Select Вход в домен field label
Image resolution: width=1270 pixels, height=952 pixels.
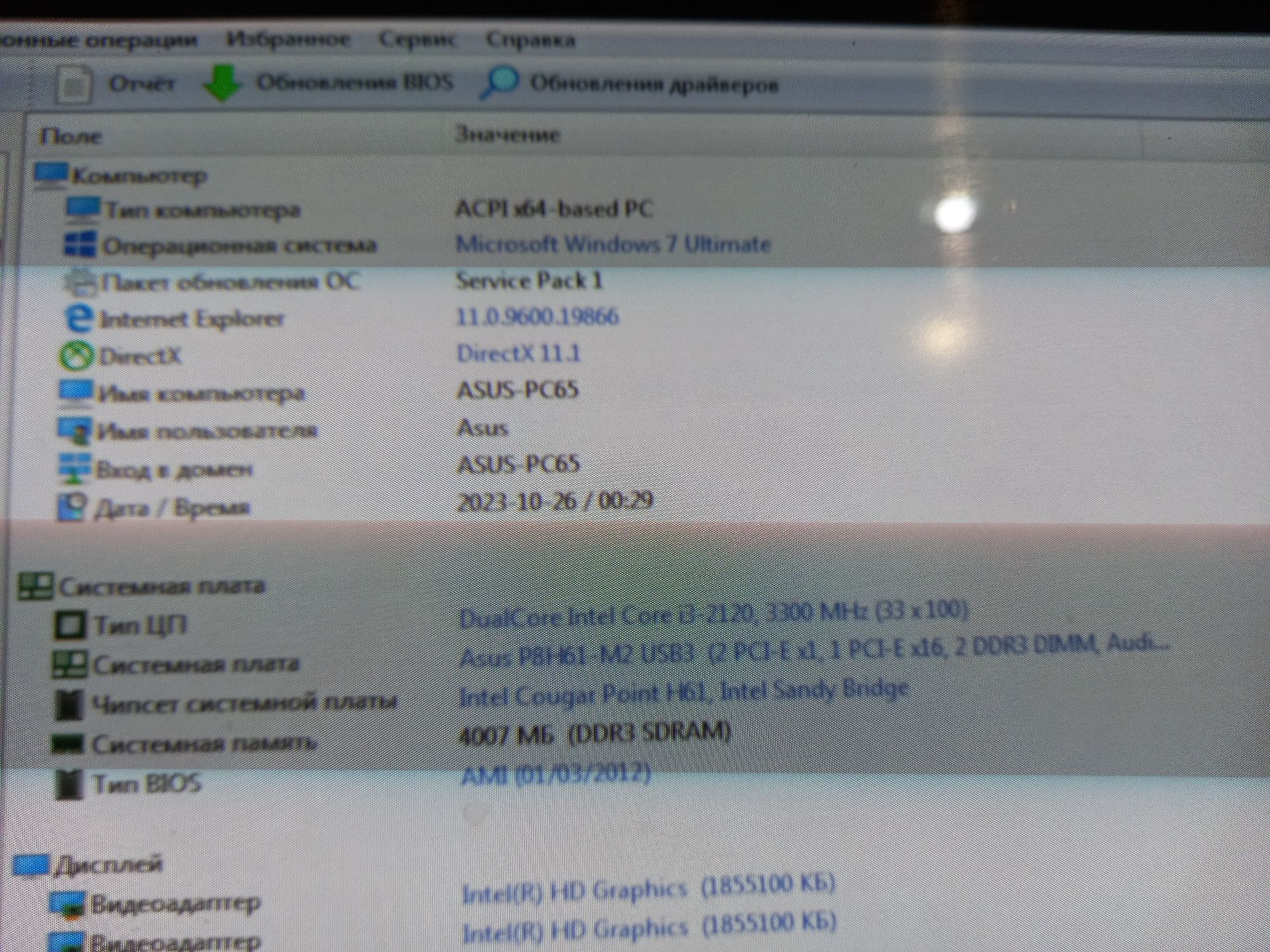174,470
